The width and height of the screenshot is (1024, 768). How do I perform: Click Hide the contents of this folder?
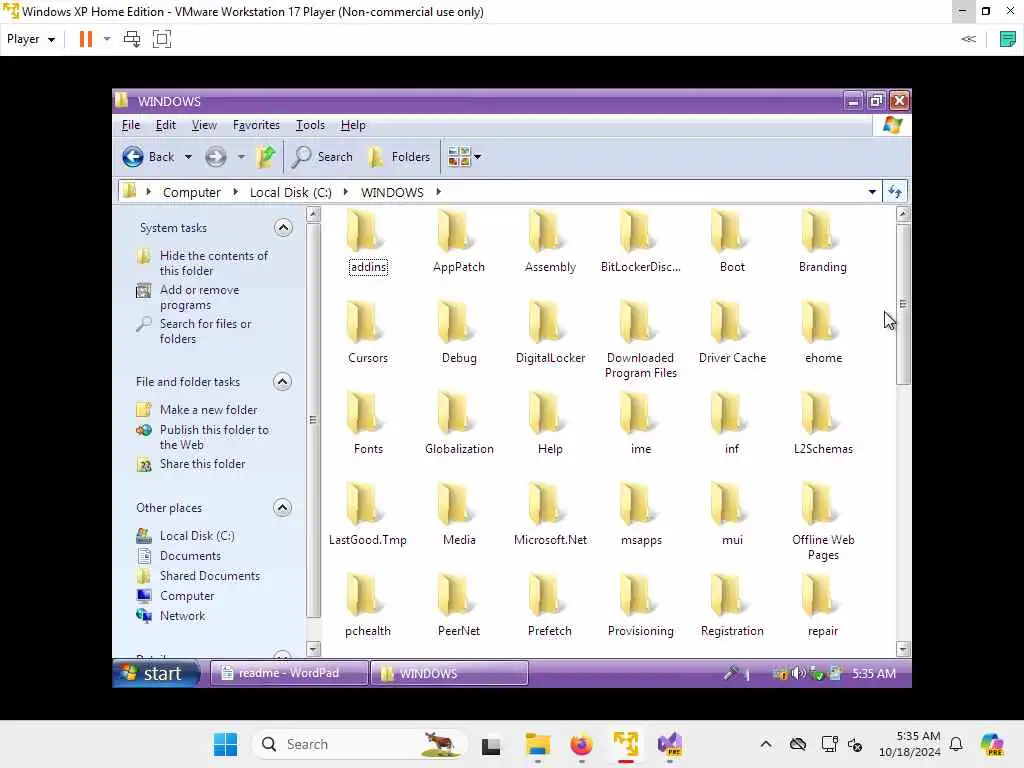click(214, 263)
